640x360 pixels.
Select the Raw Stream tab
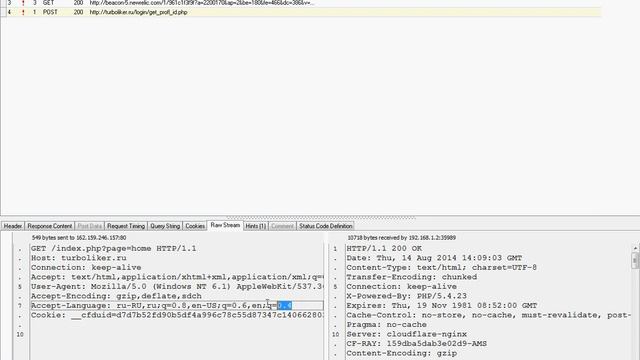pos(225,225)
